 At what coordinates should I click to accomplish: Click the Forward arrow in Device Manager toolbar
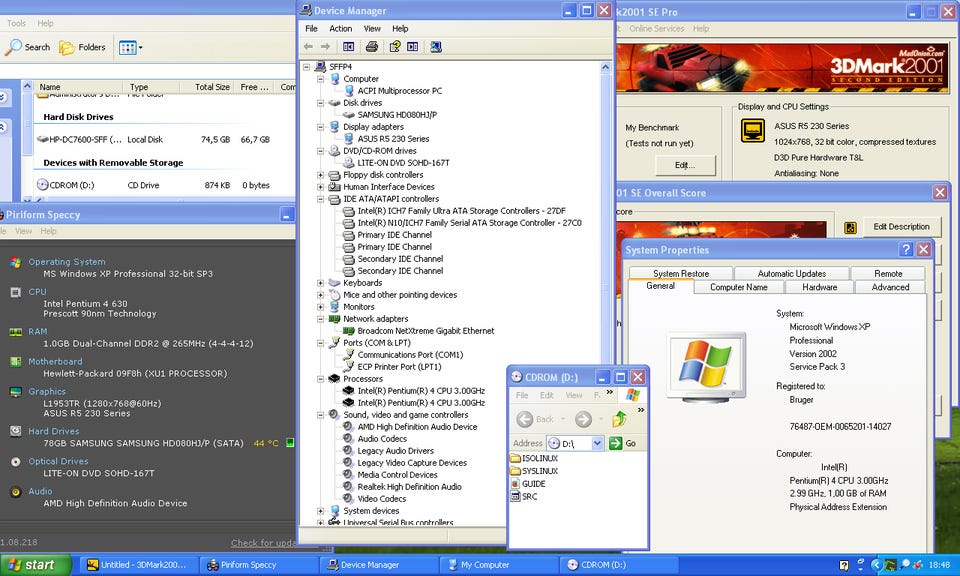[x=326, y=47]
